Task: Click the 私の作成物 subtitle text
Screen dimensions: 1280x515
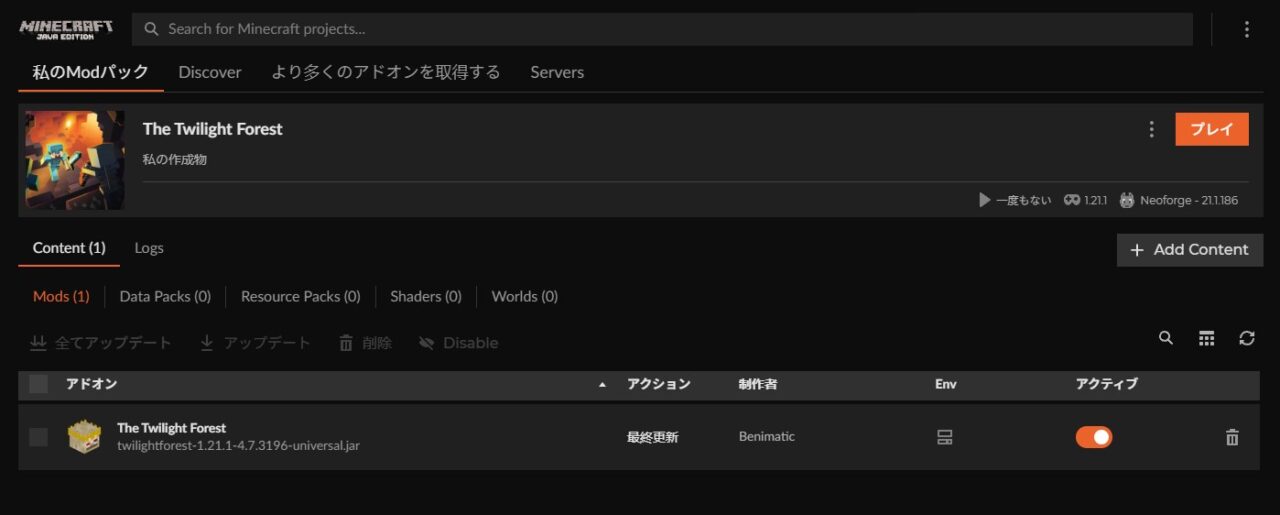Action: point(175,159)
